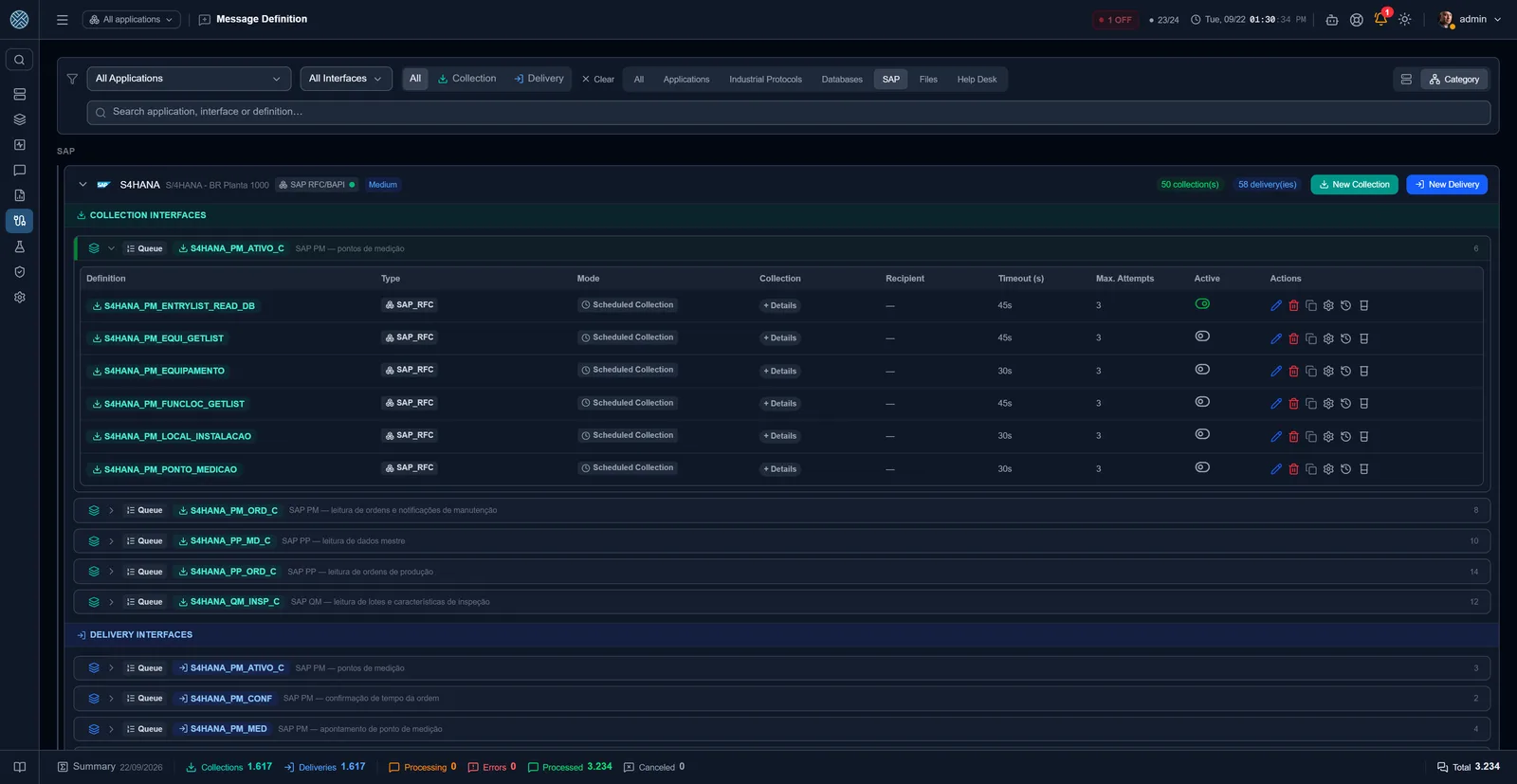Open the S4HANA_PM_FUNCLOC_GETLIST definition link
Image resolution: width=1517 pixels, height=784 pixels.
(x=169, y=404)
